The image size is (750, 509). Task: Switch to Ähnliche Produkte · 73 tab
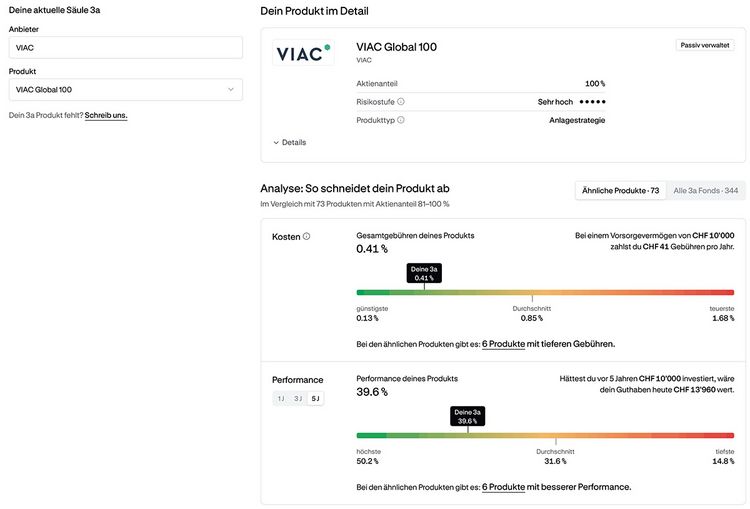pos(620,190)
